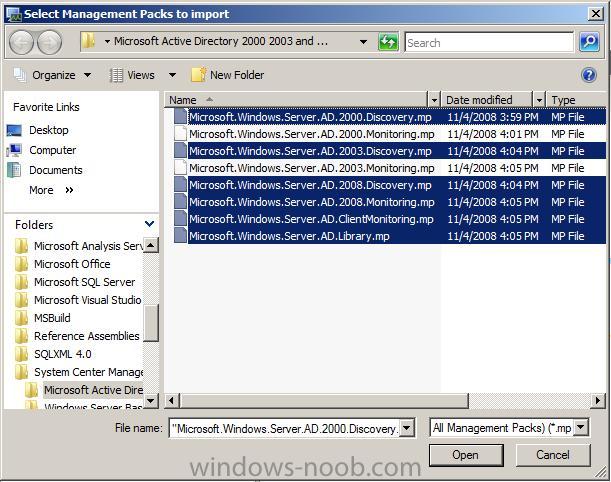Click the file list horizontal scrollbar thumb
611x482 pixels.
[x=324, y=400]
